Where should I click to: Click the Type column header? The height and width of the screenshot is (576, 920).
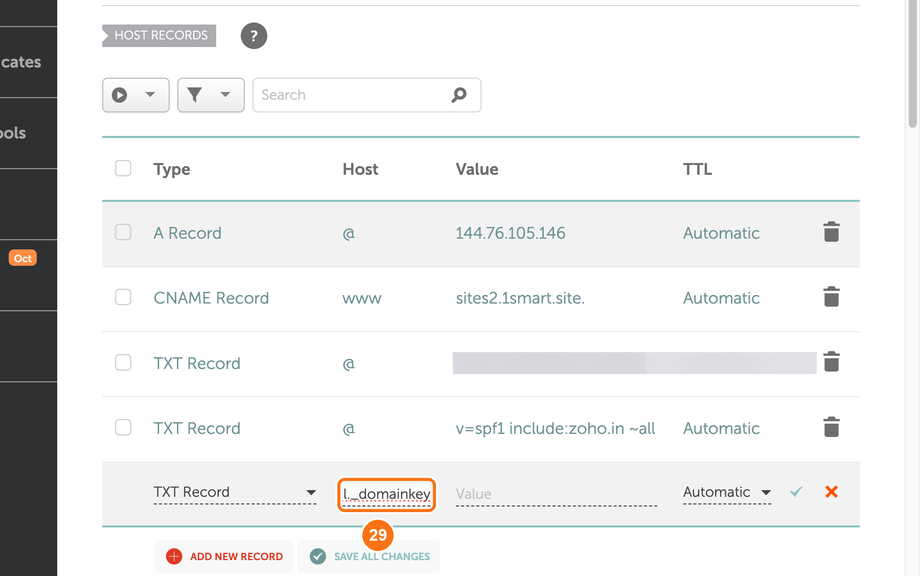172,170
